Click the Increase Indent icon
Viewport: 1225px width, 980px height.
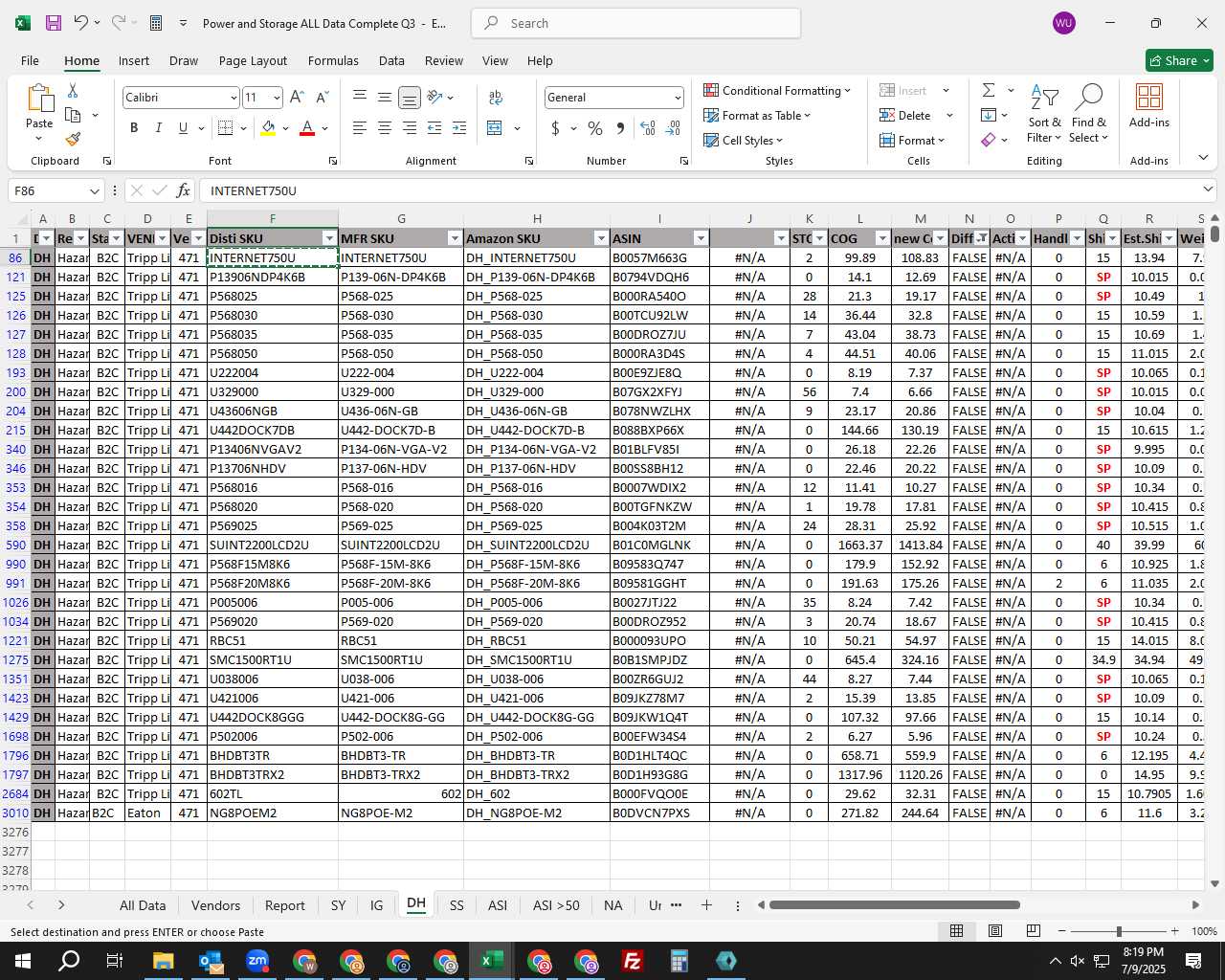click(459, 128)
